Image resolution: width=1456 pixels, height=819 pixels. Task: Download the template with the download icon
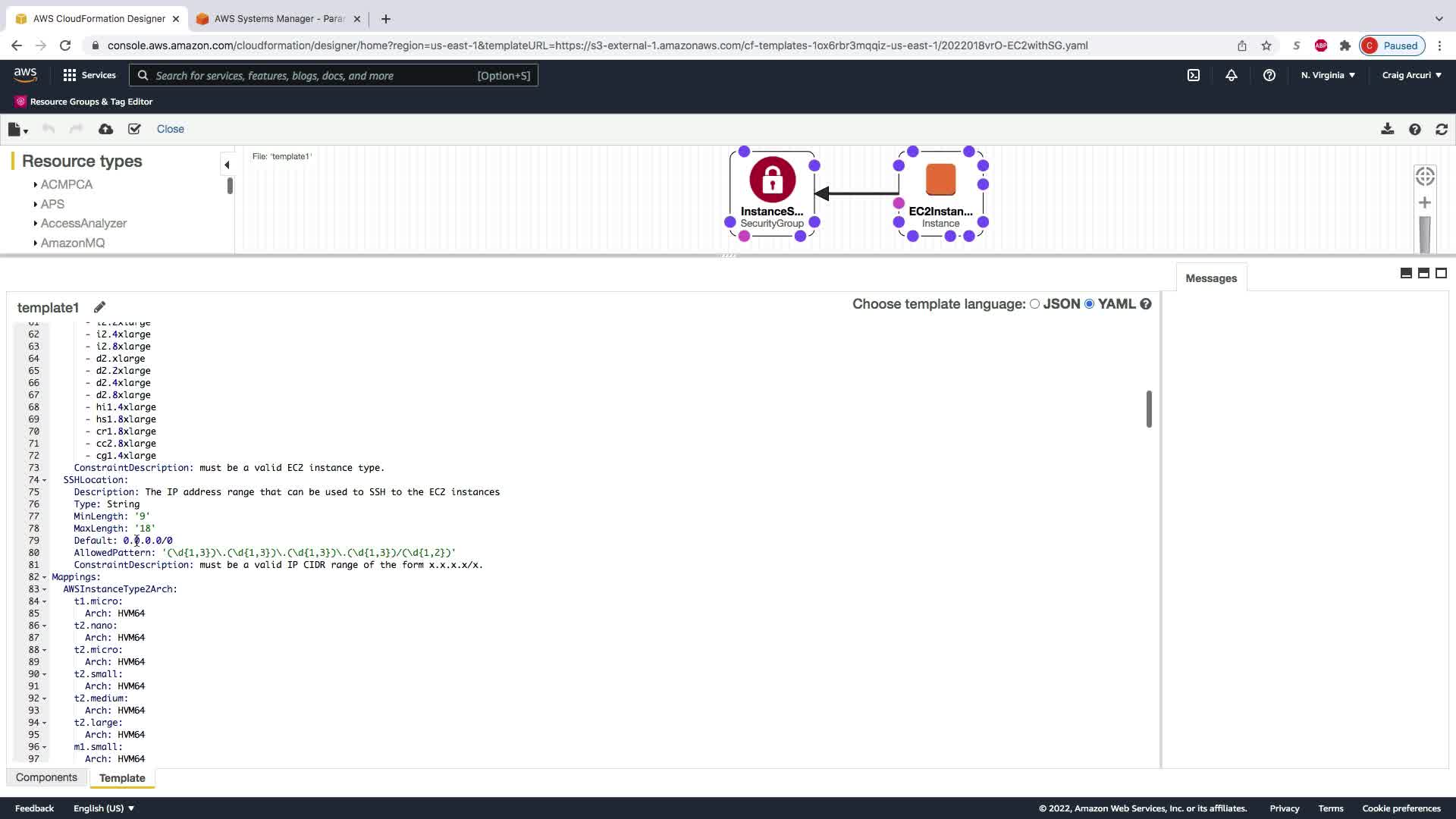tap(1387, 129)
